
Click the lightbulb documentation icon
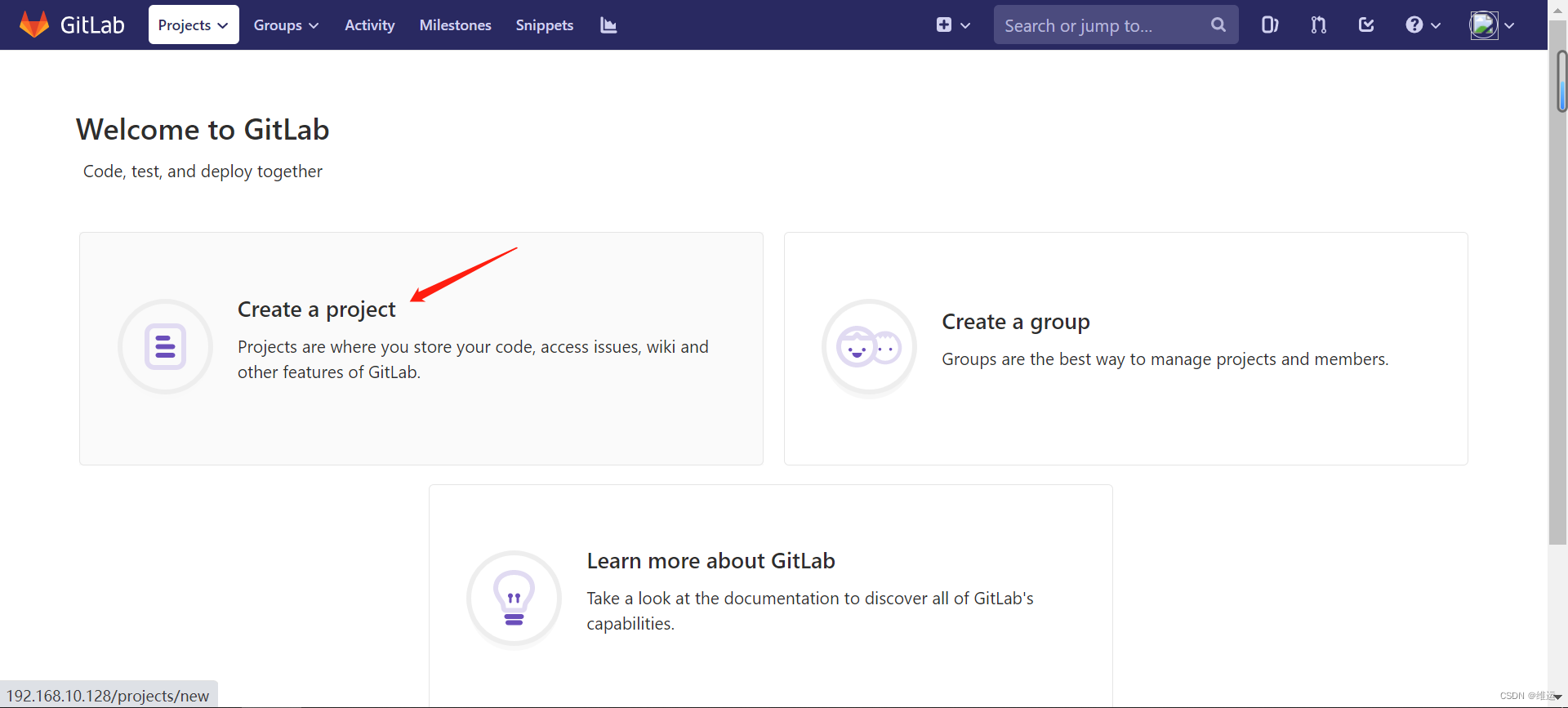pos(514,599)
